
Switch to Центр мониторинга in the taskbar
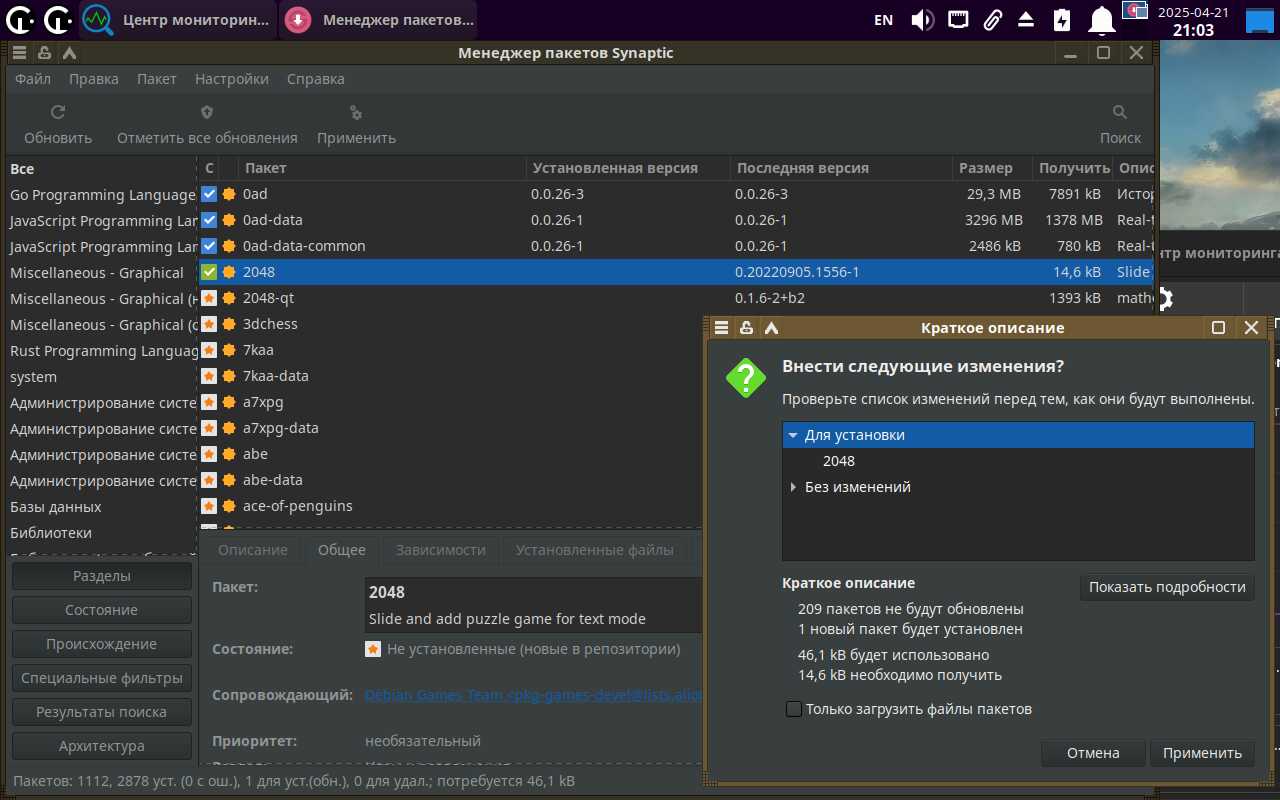pos(177,19)
